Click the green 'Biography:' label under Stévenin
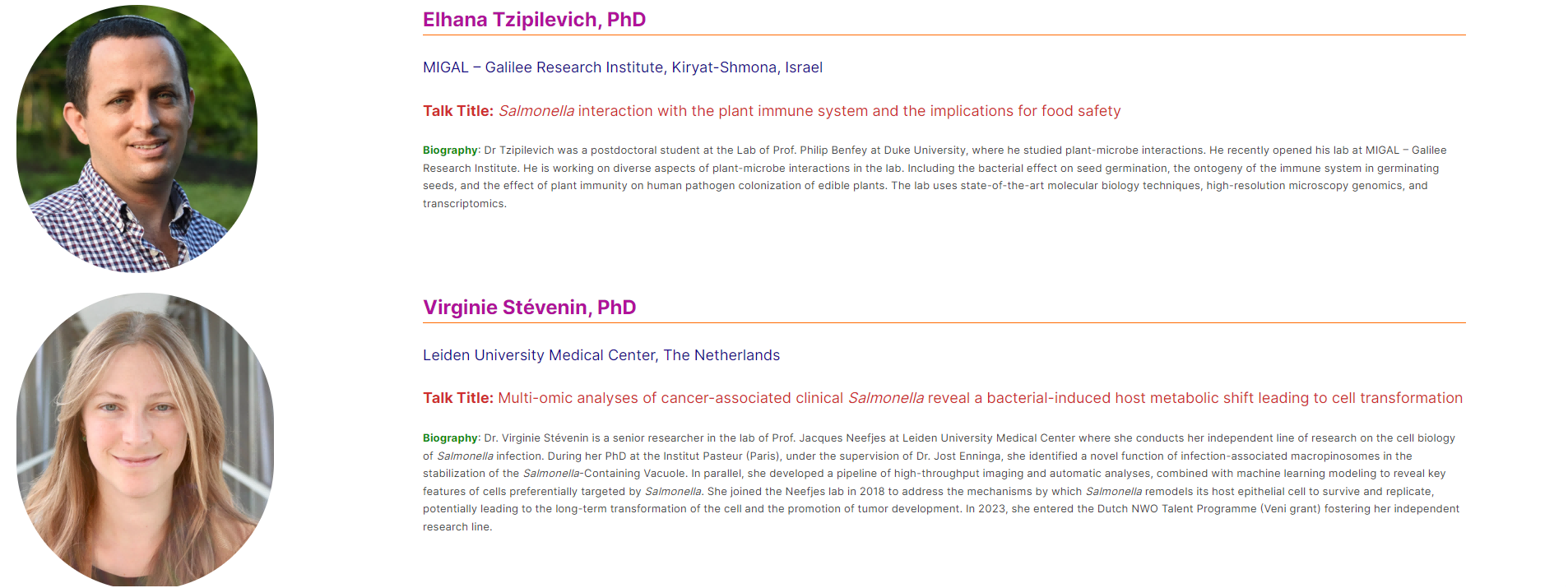Viewport: 1568px width, 588px height. [452, 438]
